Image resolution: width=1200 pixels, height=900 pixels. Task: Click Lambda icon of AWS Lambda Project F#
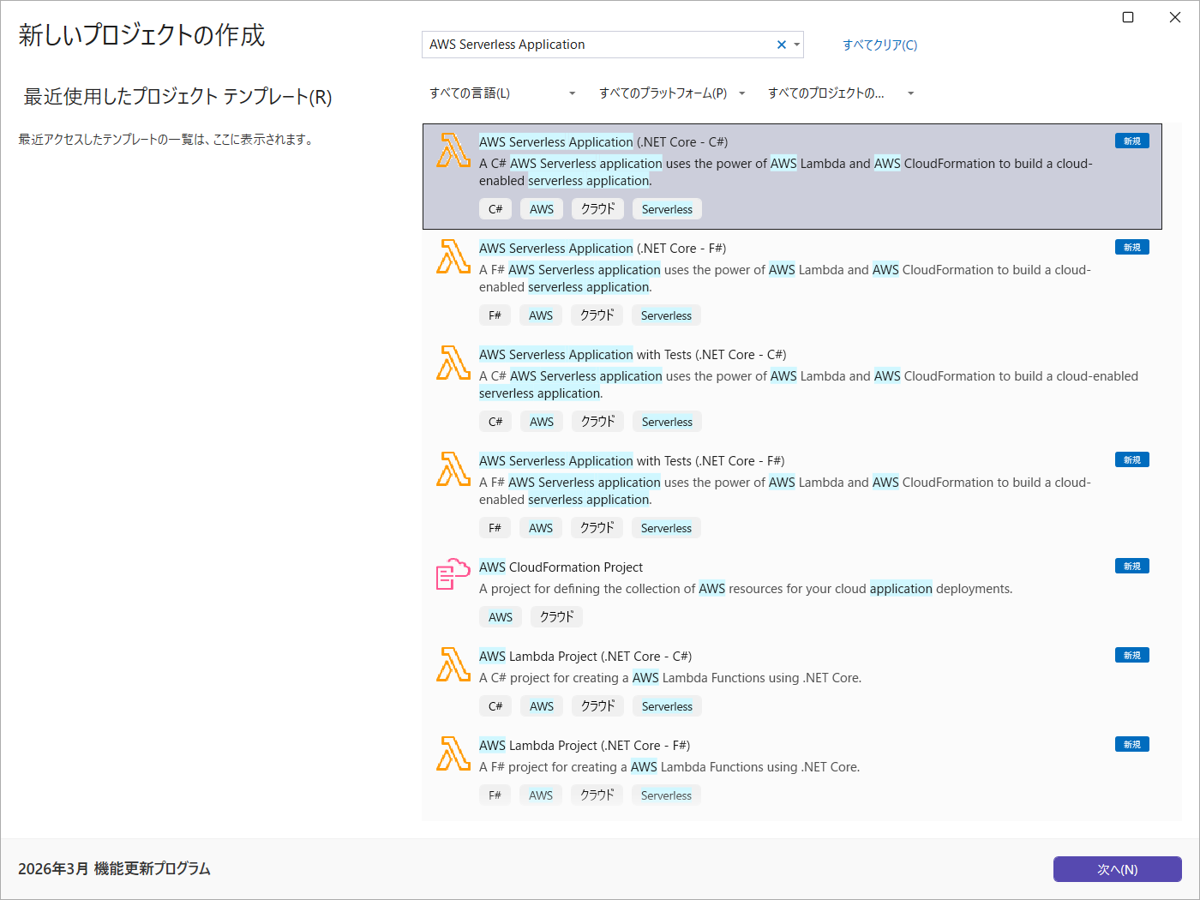click(453, 753)
